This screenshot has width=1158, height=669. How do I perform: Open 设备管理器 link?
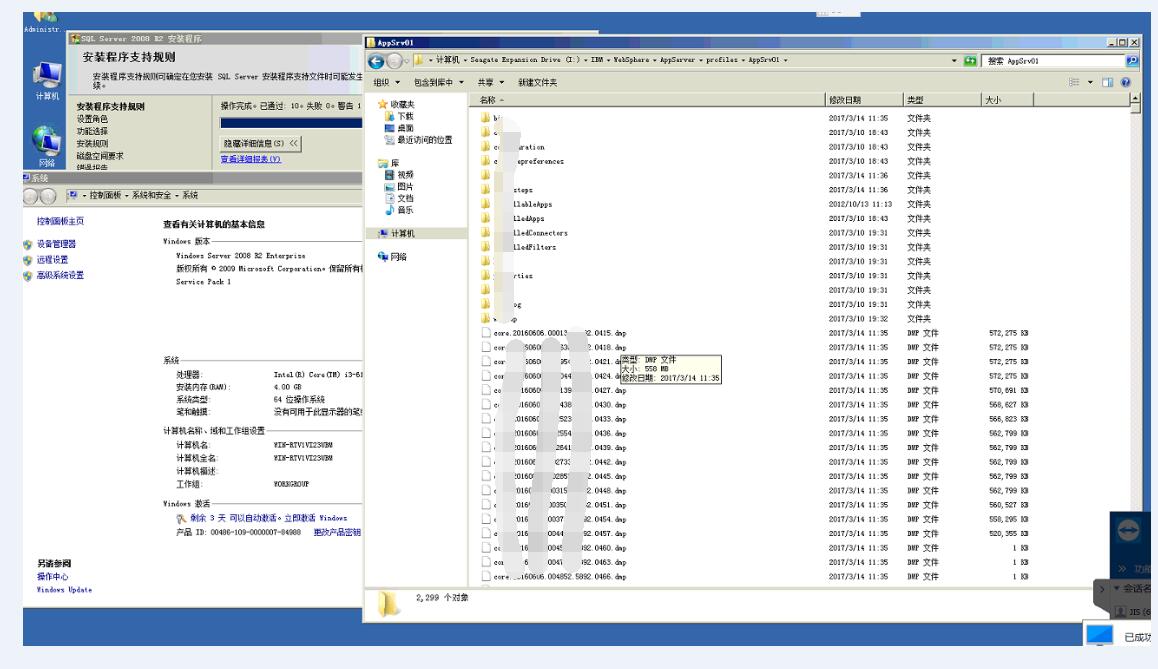tap(56, 244)
